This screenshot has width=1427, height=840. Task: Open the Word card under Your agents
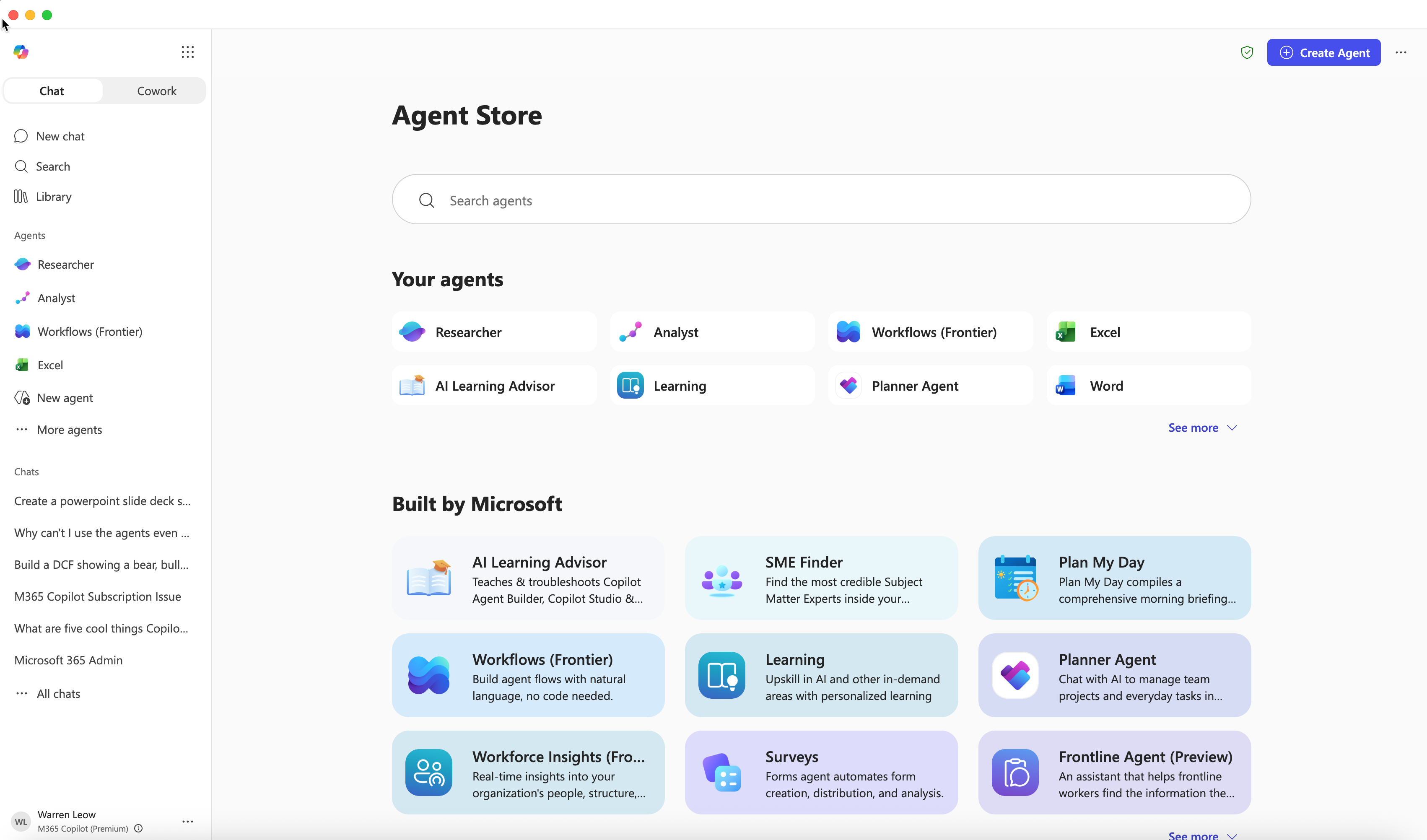pyautogui.click(x=1148, y=386)
